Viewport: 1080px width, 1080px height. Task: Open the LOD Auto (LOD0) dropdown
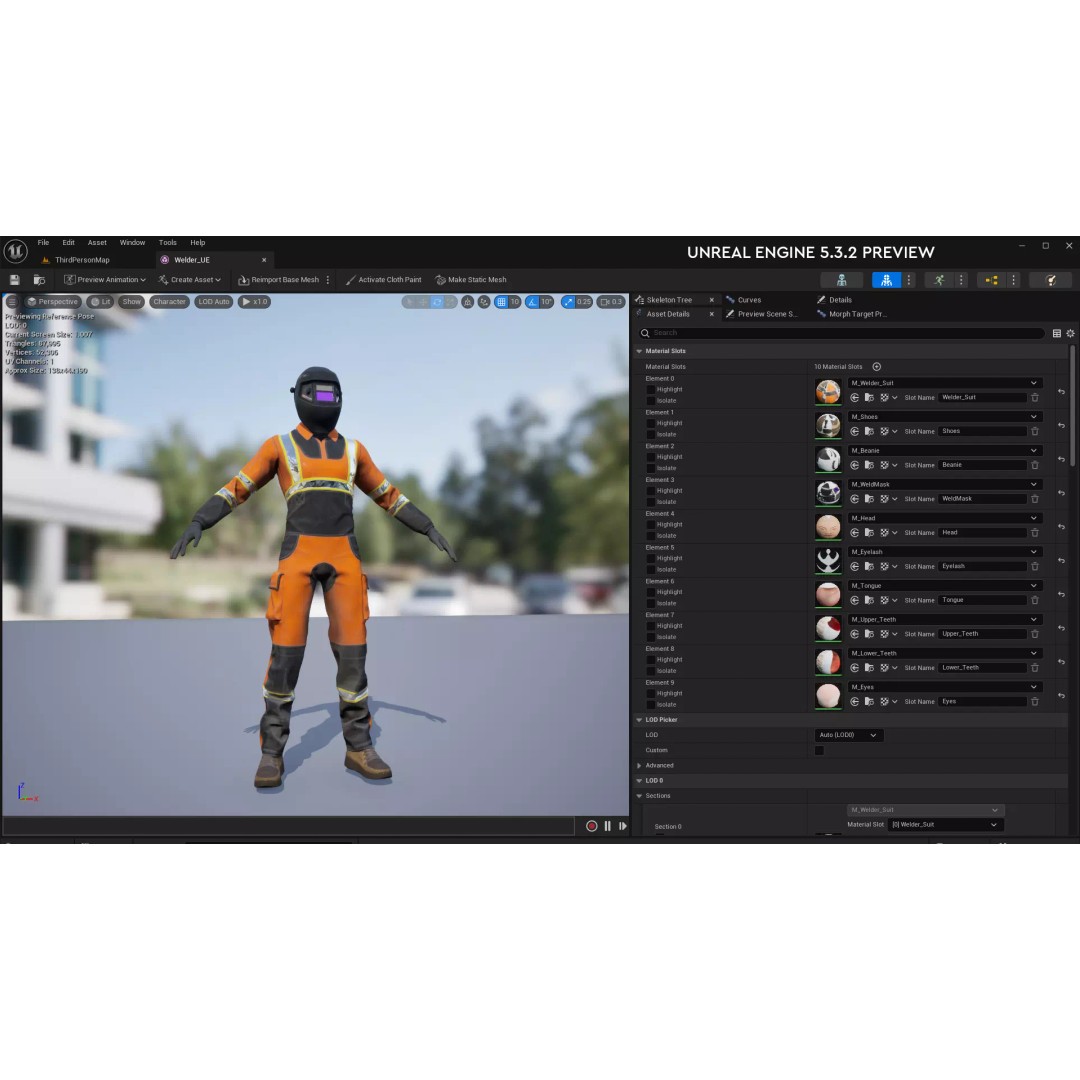point(848,735)
